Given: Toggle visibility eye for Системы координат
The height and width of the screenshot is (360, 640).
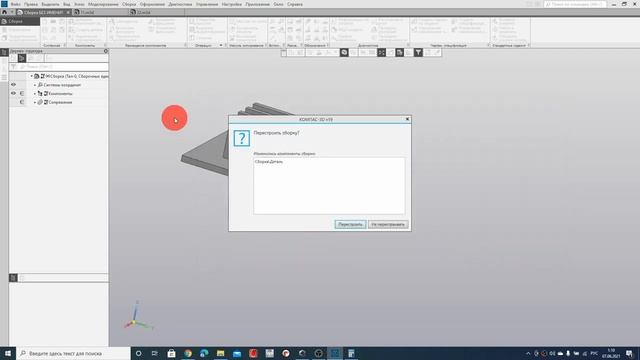Looking at the screenshot, I should (x=13, y=84).
